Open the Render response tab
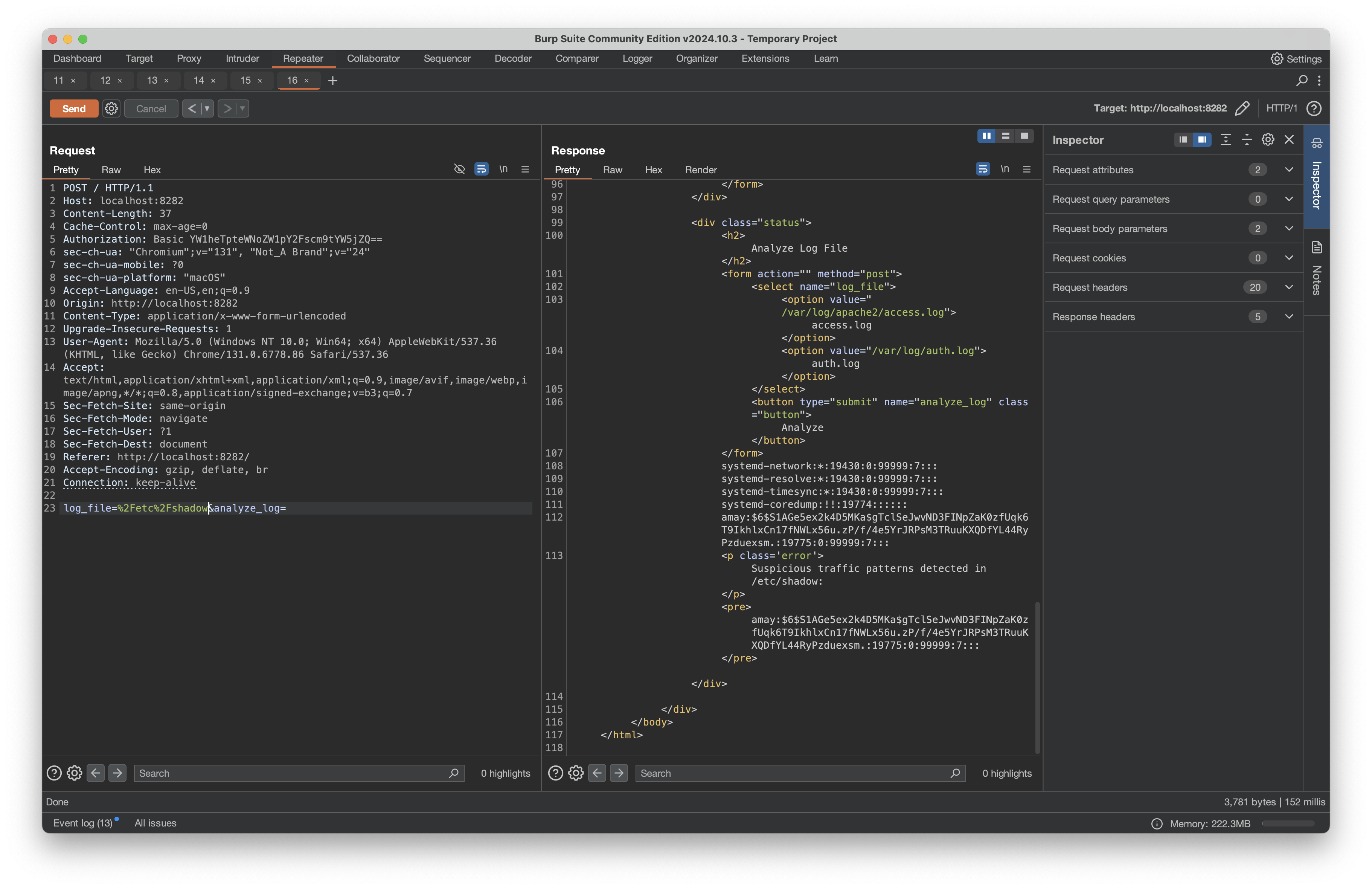The width and height of the screenshot is (1372, 889). click(700, 170)
